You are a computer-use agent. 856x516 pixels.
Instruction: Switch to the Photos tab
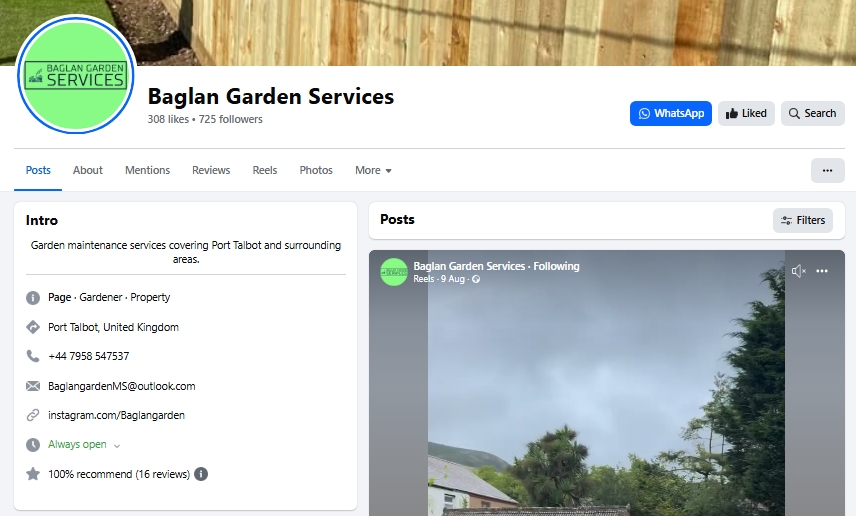click(x=316, y=170)
